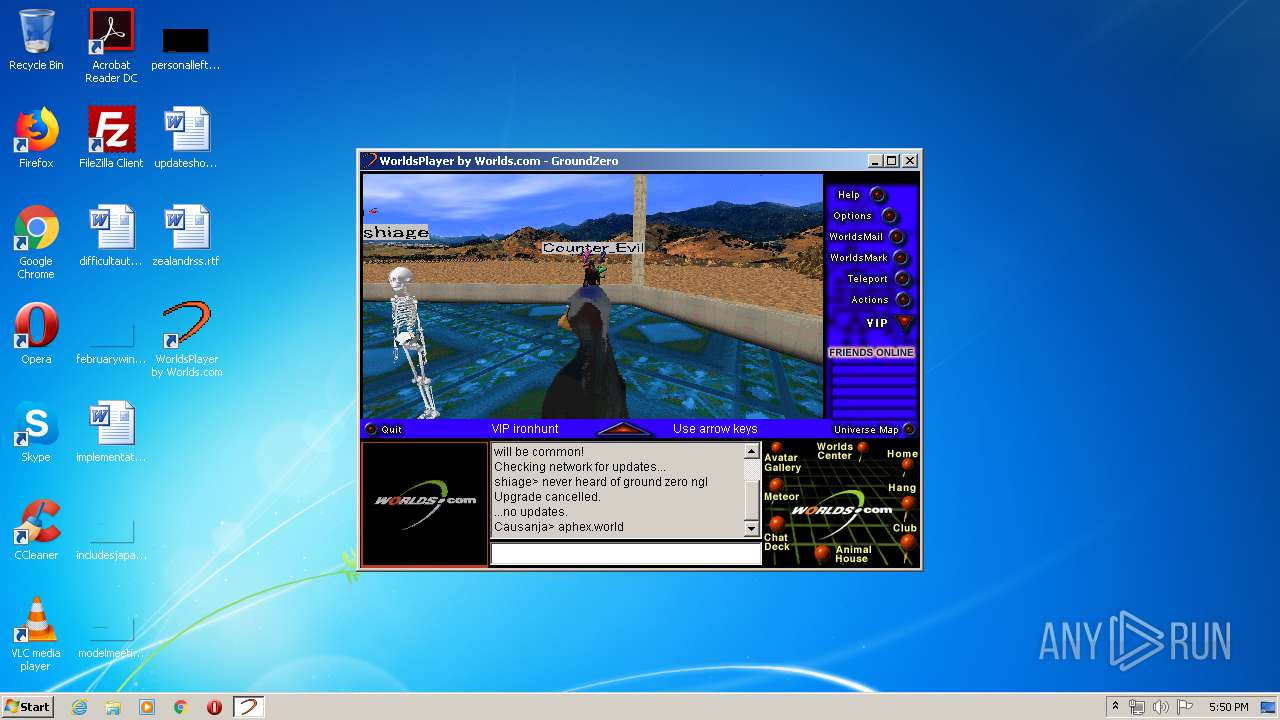Open the network tray icon
Screen dimensions: 1280x720
(x=1137, y=707)
